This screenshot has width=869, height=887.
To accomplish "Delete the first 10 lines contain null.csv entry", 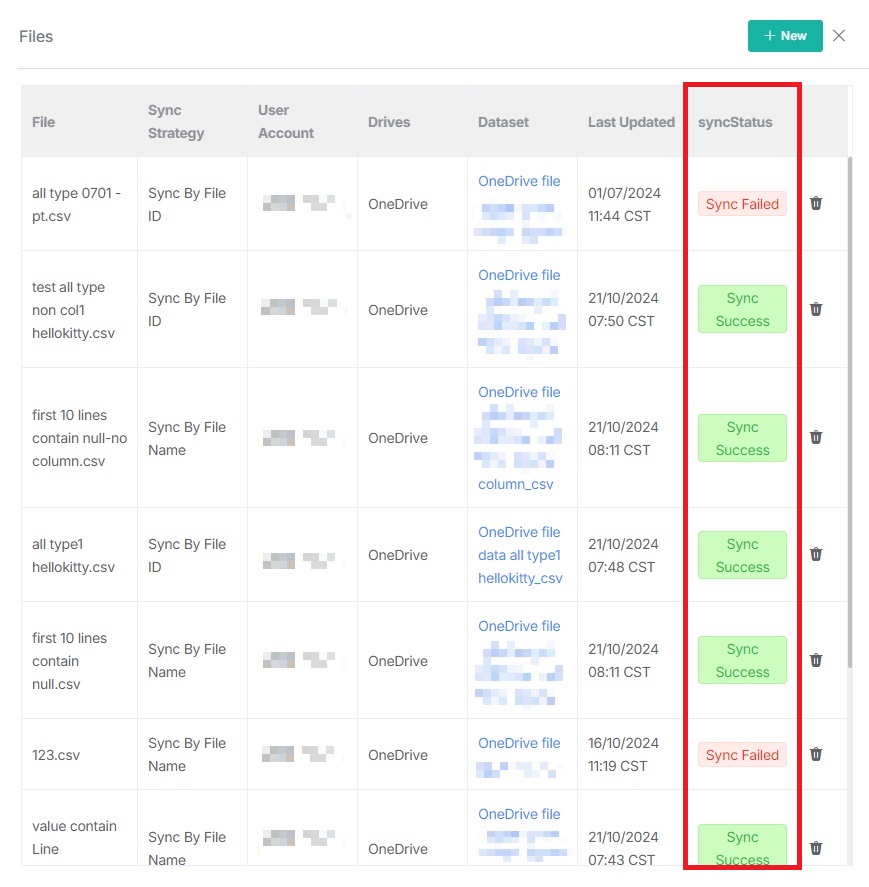I will 816,661.
